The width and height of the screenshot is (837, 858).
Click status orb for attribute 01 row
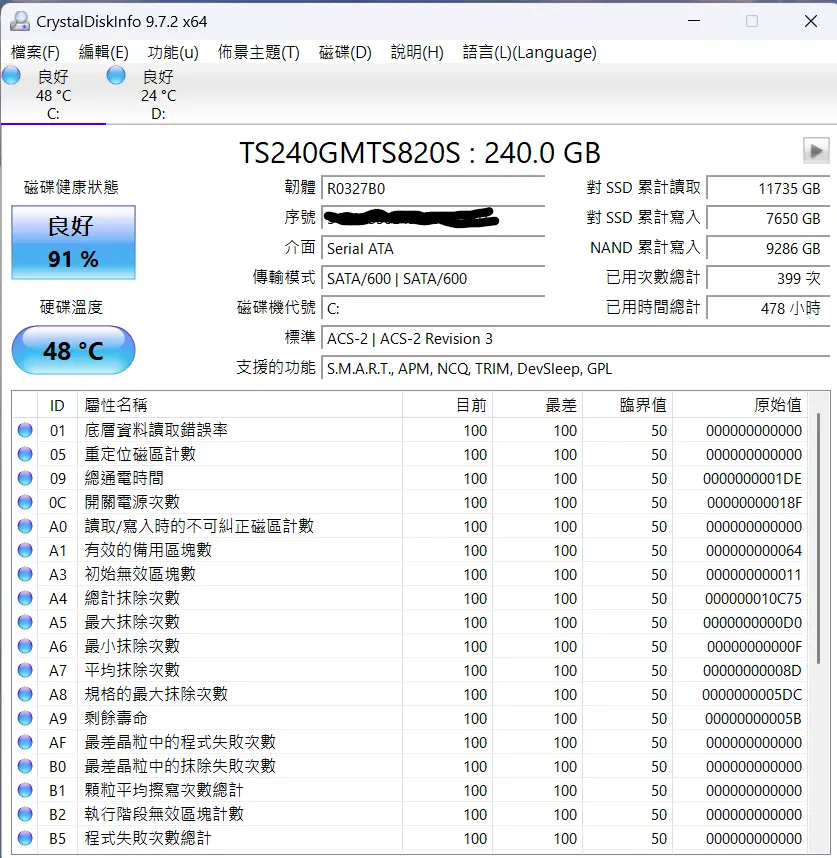point(25,430)
